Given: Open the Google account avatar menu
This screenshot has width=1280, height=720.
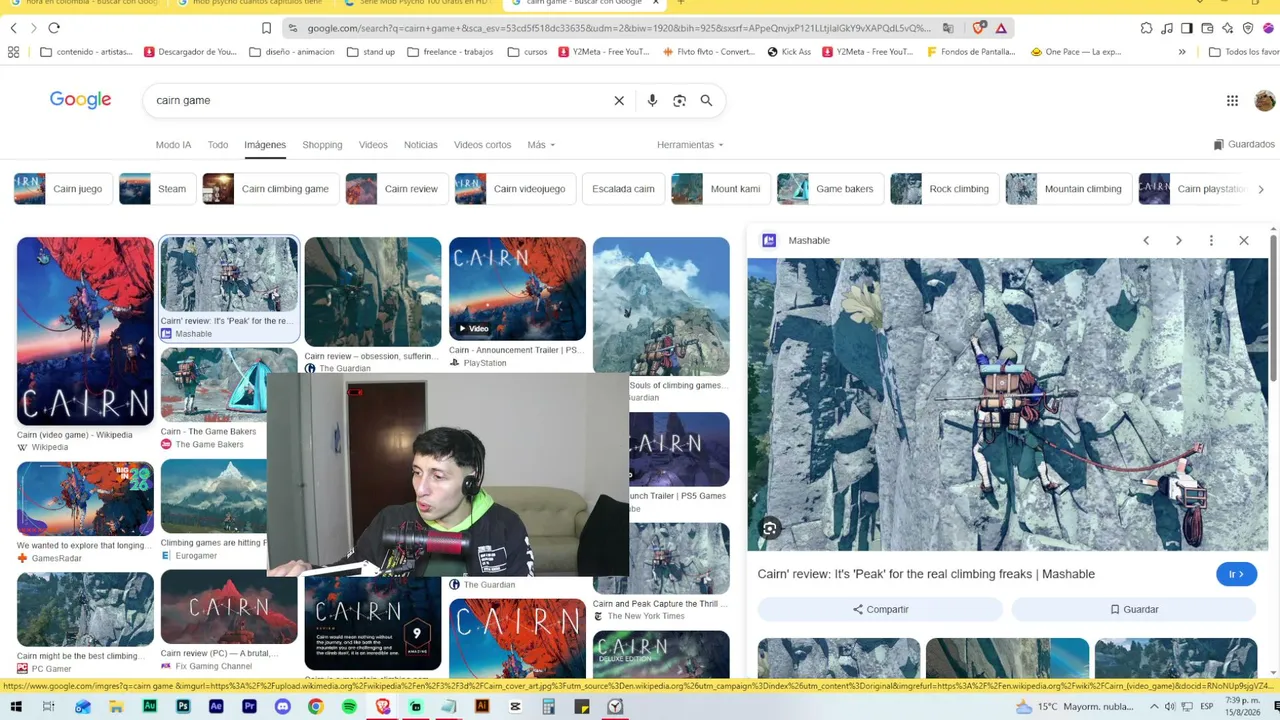Looking at the screenshot, I should (x=1265, y=100).
